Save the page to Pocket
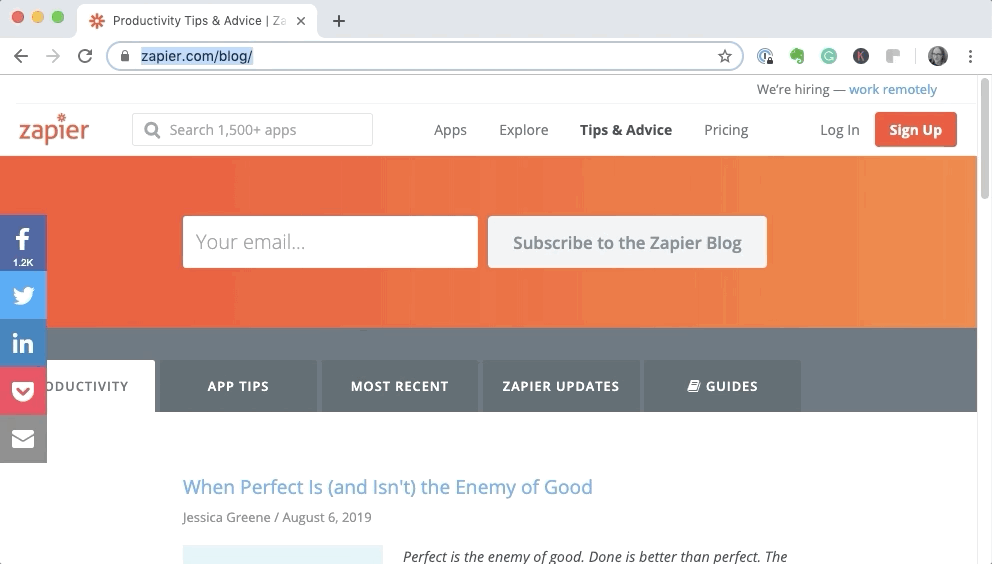Screen dimensions: 992x564 pyautogui.click(x=23, y=391)
